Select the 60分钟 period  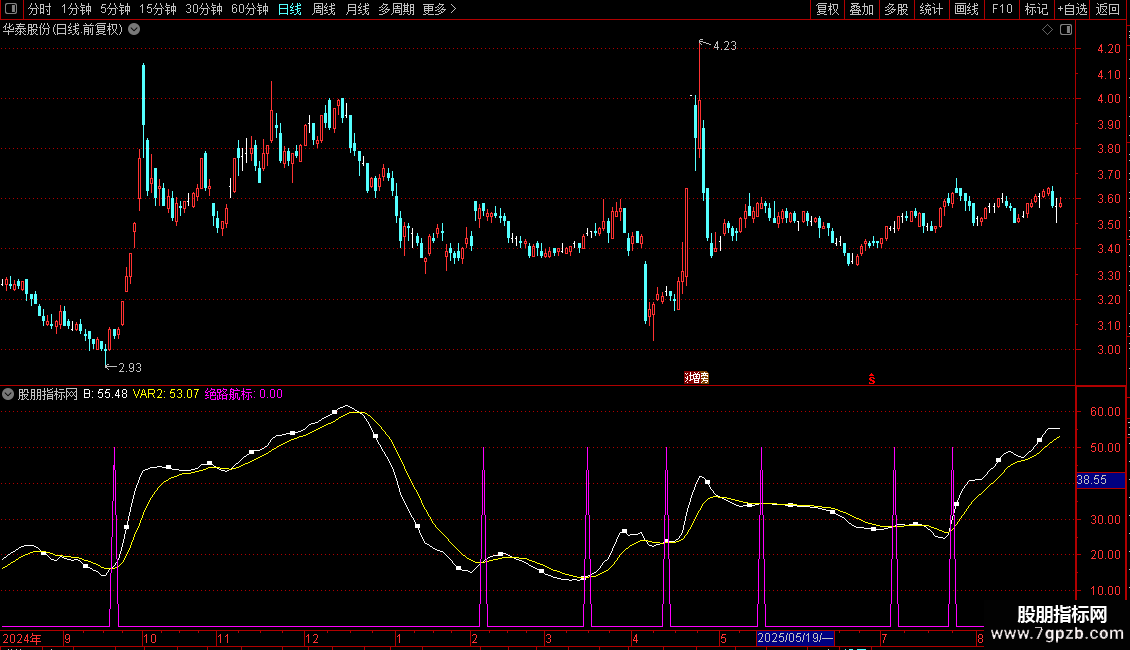250,9
